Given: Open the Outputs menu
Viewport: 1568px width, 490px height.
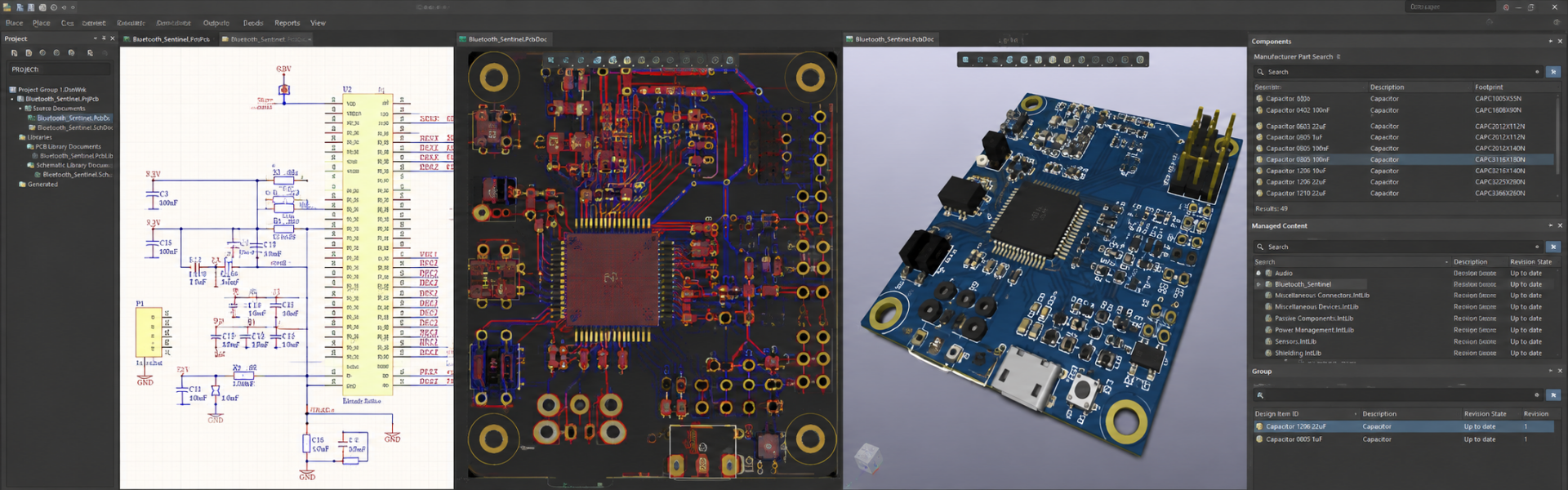Looking at the screenshot, I should [x=216, y=23].
